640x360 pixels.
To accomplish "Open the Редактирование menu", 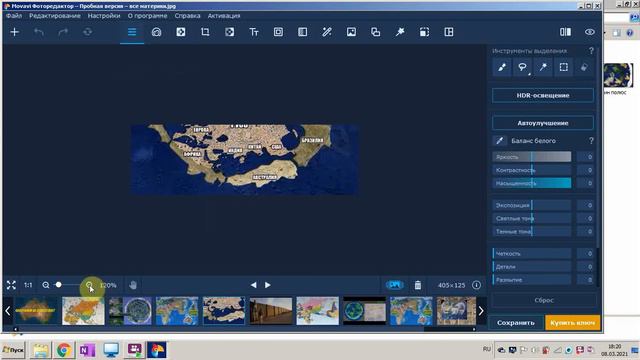I will (55, 16).
